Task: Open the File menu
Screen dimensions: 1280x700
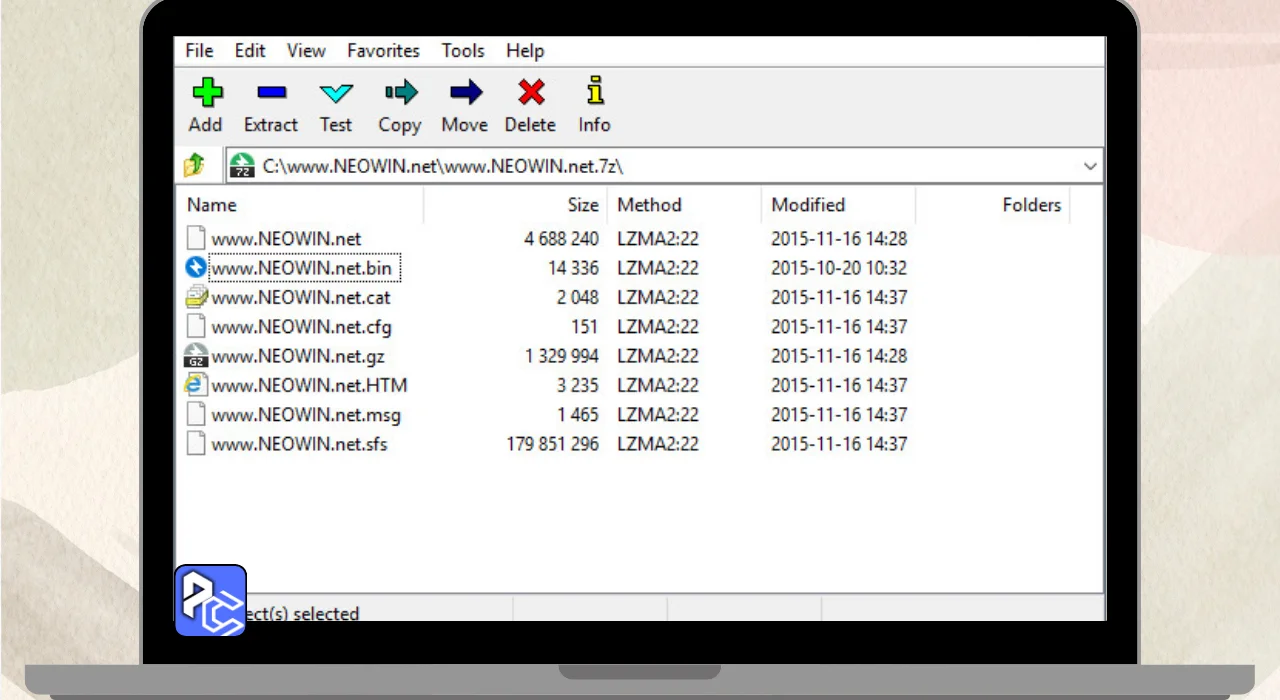Action: coord(199,51)
